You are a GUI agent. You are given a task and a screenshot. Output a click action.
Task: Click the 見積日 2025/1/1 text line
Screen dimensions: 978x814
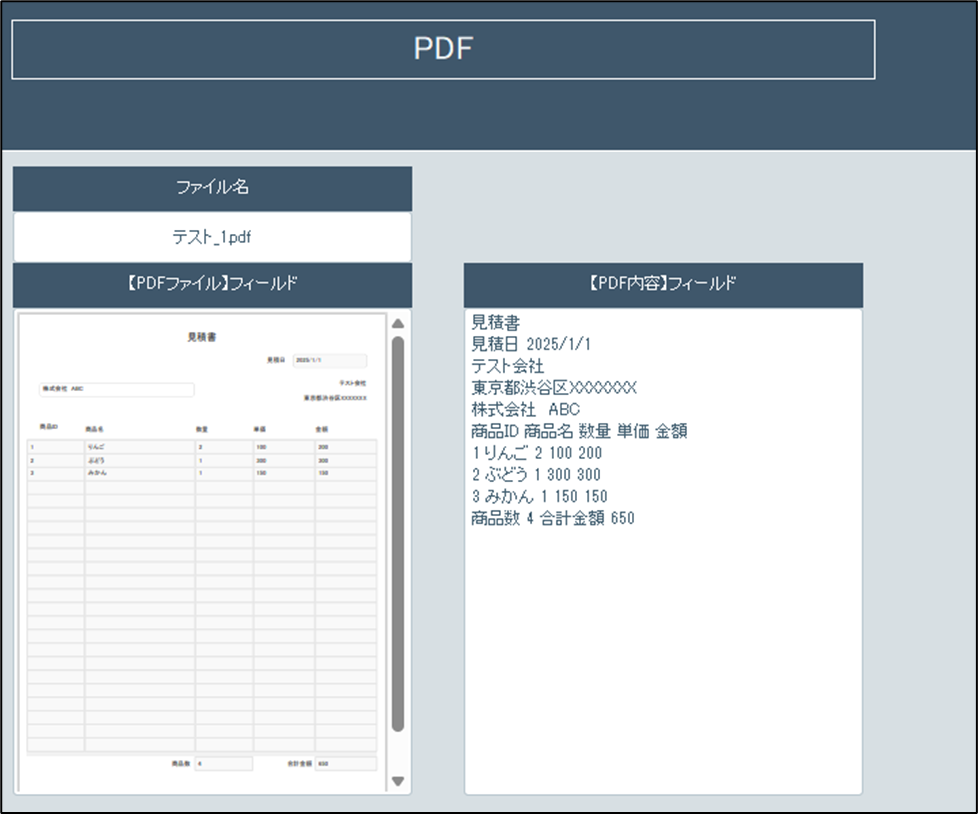[531, 344]
